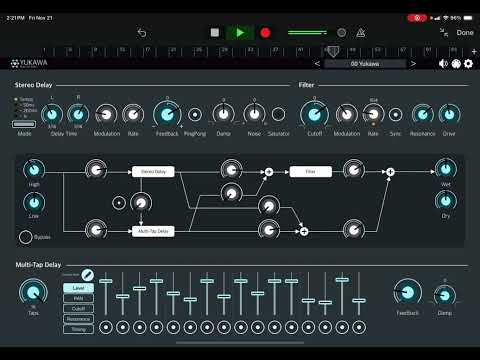Select the Level tab in Multi-Tap Delay

[78, 288]
